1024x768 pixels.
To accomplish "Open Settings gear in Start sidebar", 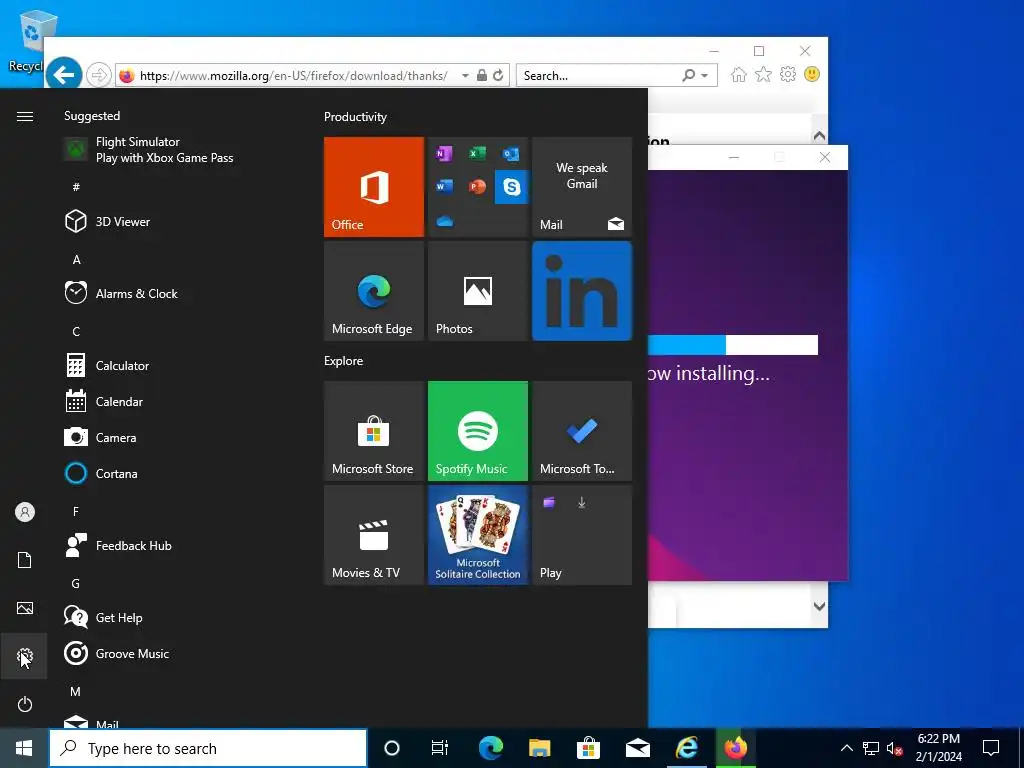I will pos(24,656).
